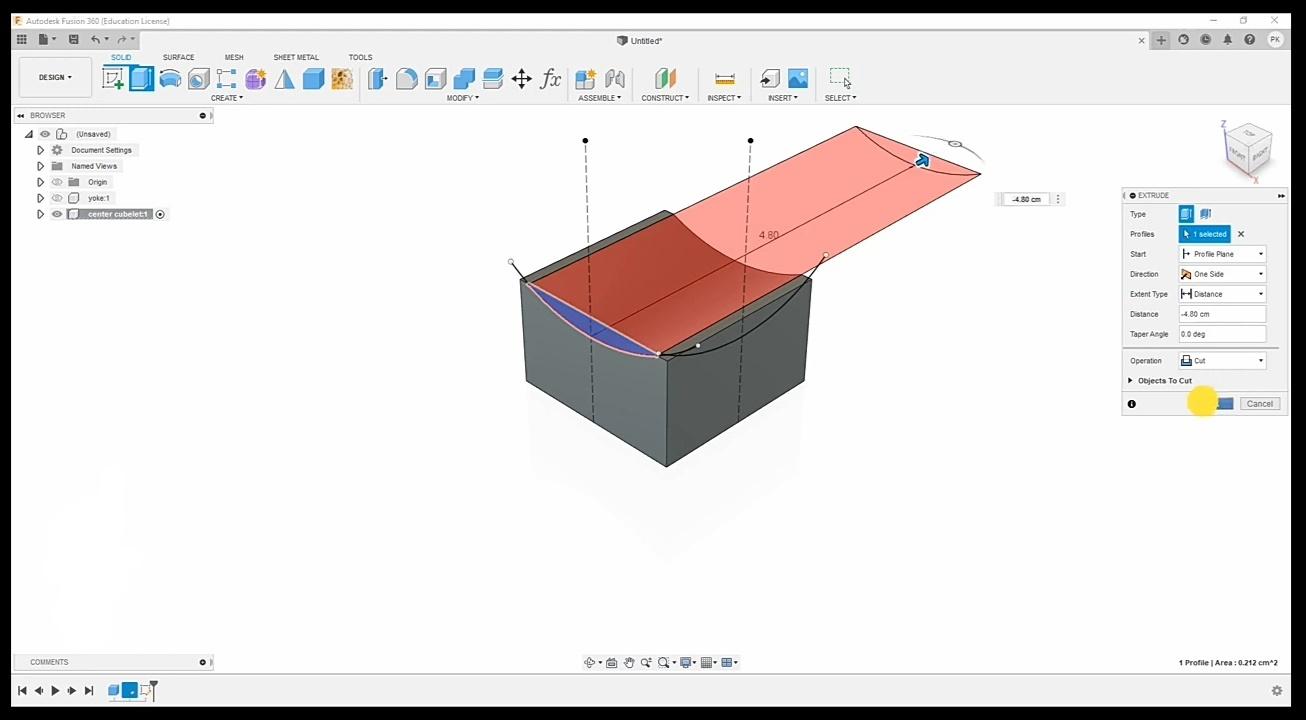Expand the Named Views node
This screenshot has height=720, width=1306.
[40, 166]
